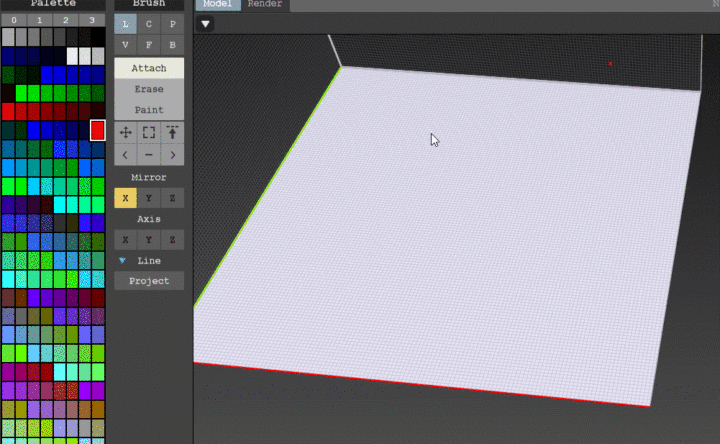Viewport: 720px width, 444px height.
Task: Toggle Mirror Y
Action: click(149, 198)
